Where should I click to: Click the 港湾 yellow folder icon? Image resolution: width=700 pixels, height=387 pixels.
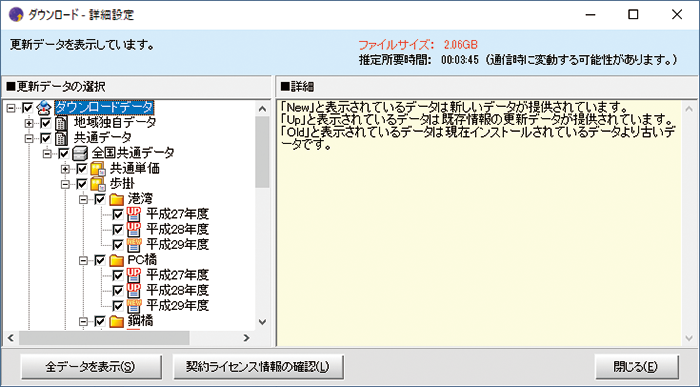[x=117, y=199]
